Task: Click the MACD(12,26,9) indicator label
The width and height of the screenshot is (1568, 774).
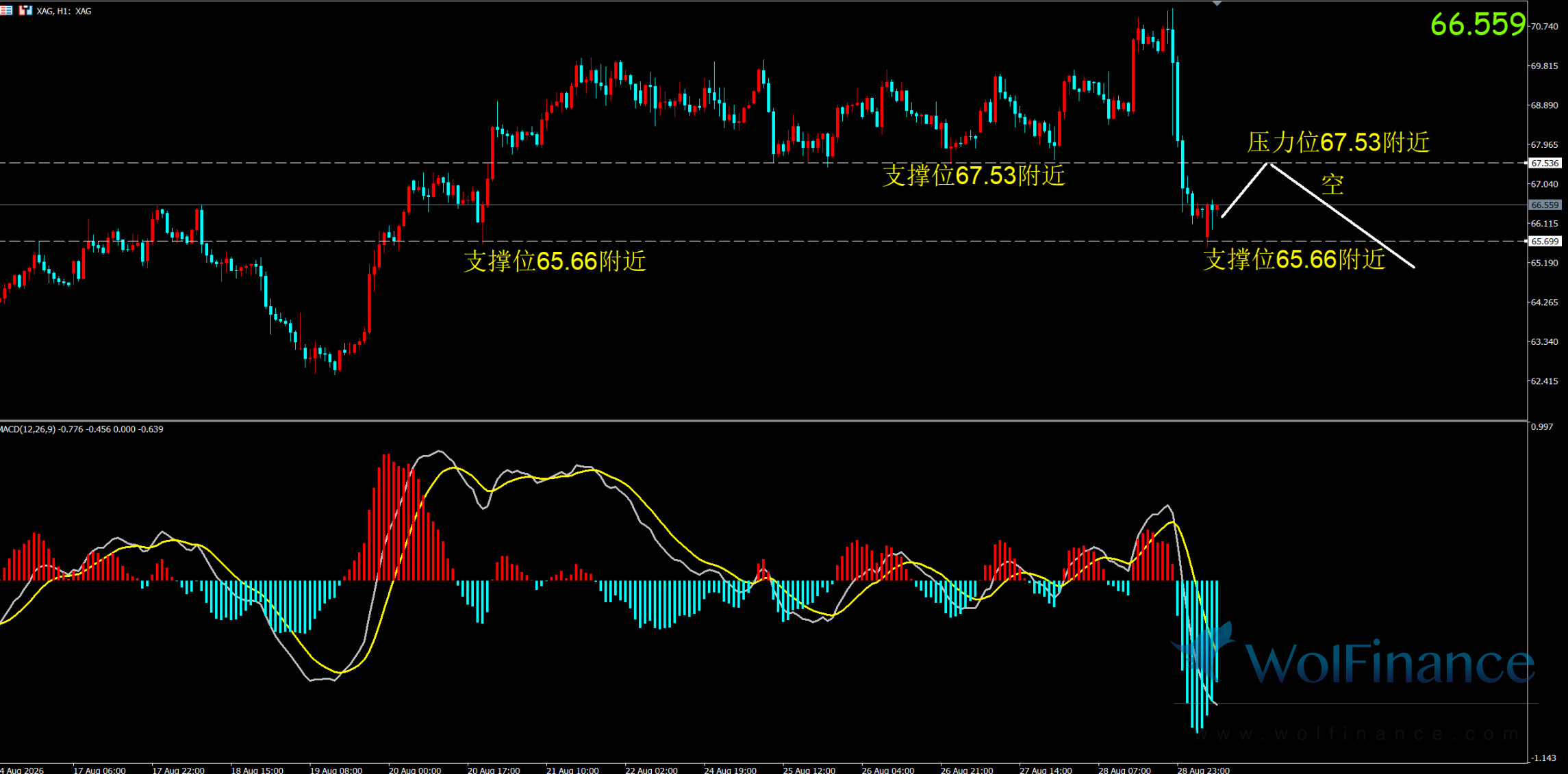Action: [81, 429]
